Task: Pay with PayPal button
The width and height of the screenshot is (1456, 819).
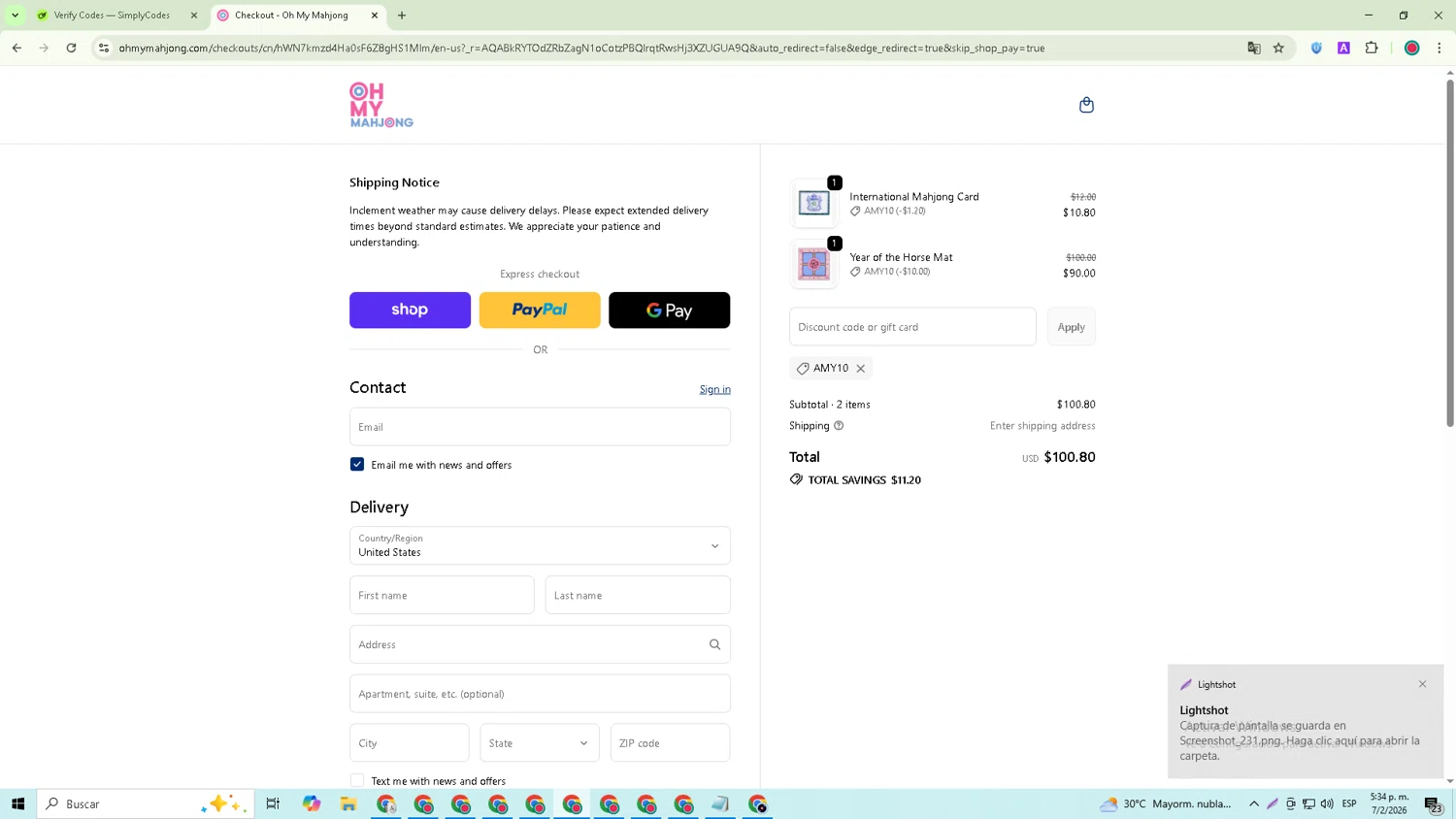Action: tap(540, 311)
